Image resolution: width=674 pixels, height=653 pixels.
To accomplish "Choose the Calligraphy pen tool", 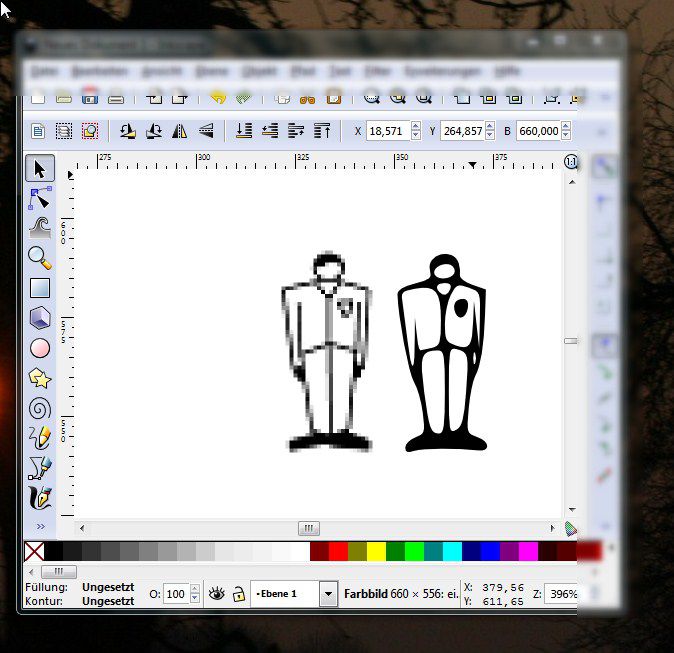I will (40, 497).
